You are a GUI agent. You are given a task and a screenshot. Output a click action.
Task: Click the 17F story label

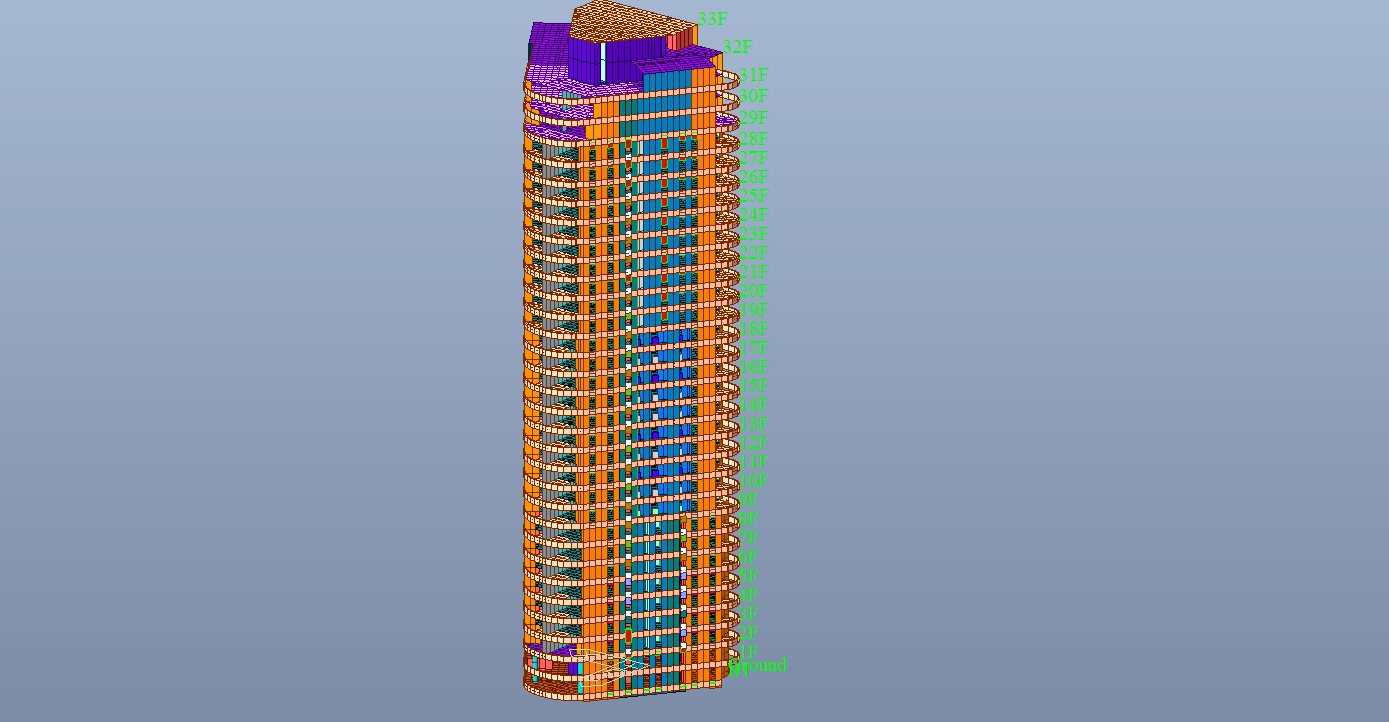754,348
